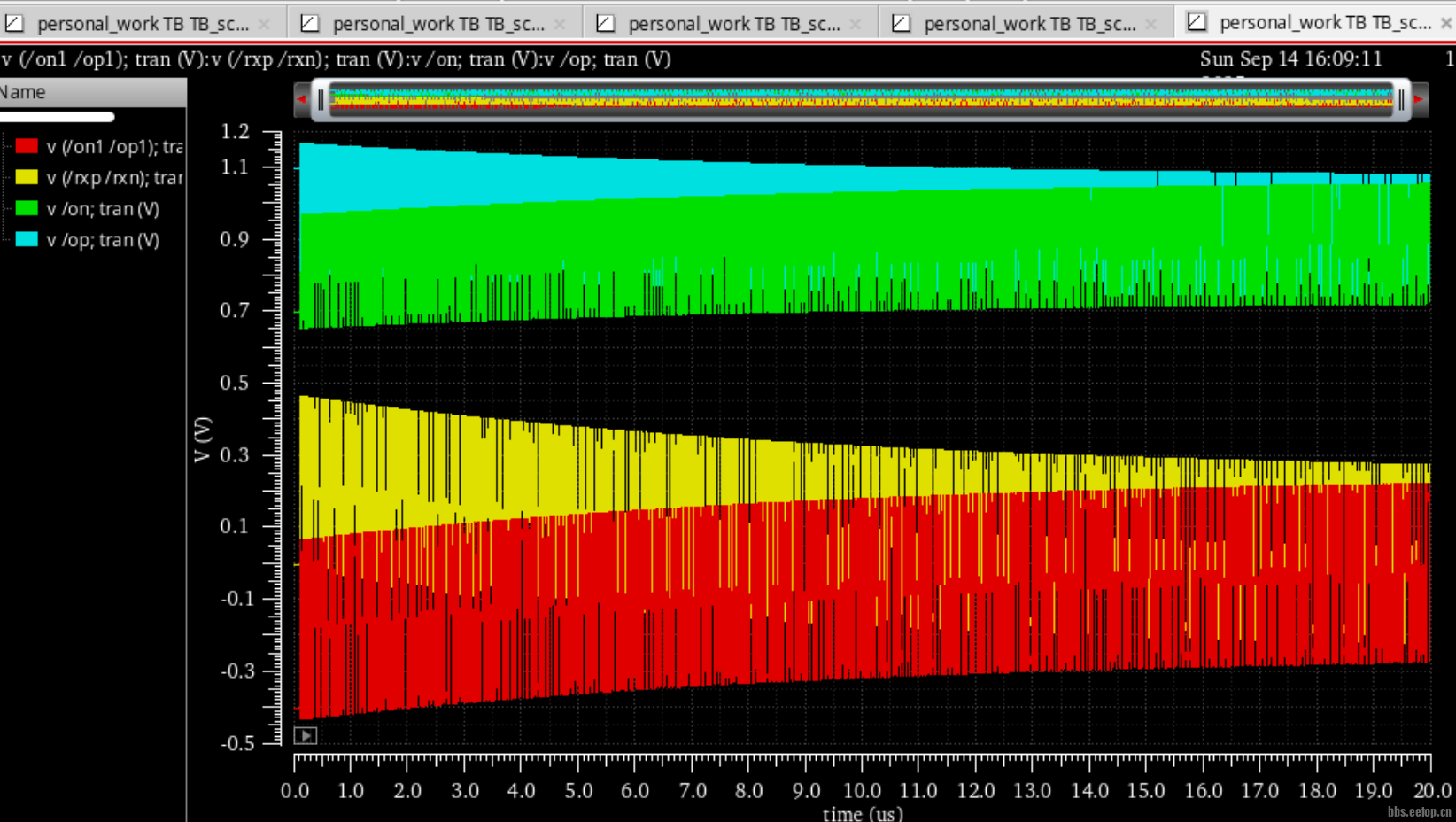Select the v /op tran legend entry

103,240
